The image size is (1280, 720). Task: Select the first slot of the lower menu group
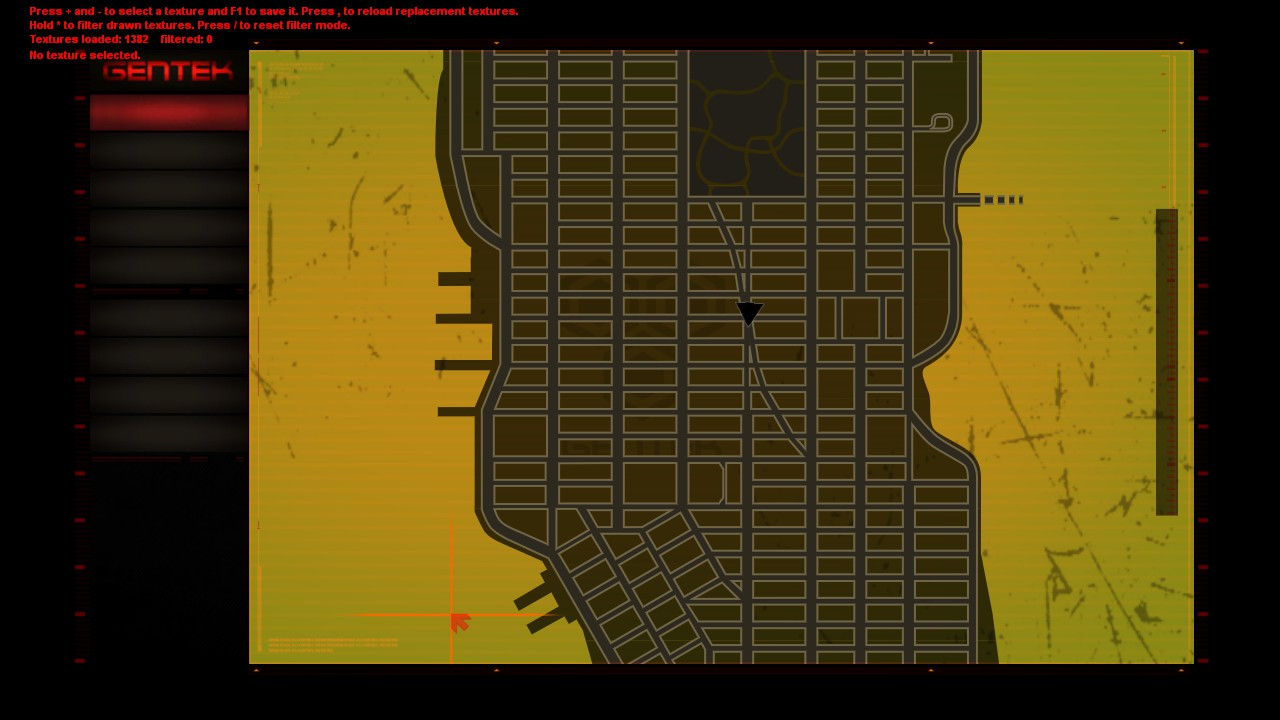click(169, 318)
